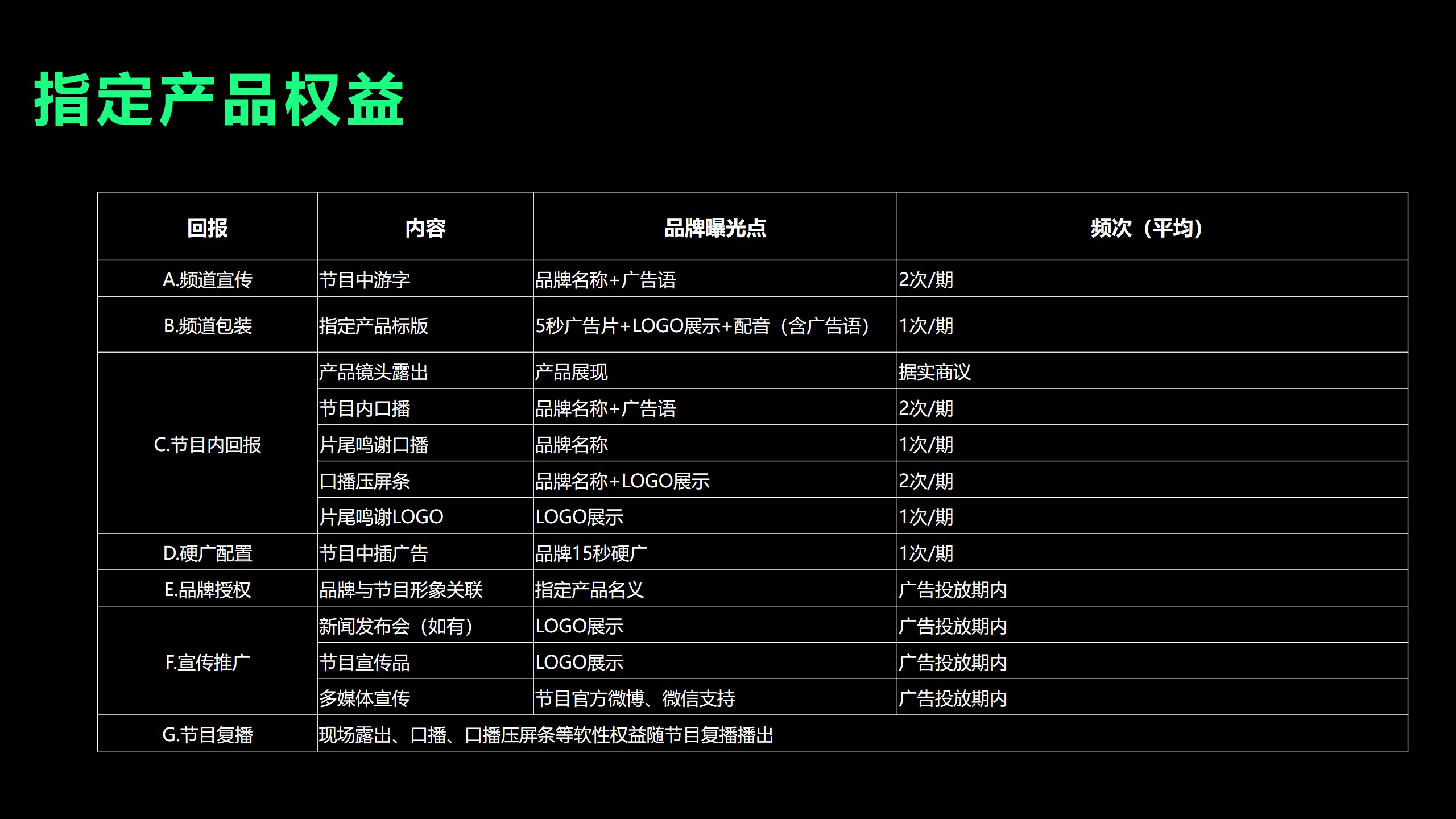Image resolution: width=1456 pixels, height=819 pixels.
Task: Click the 节目宣传品 cell
Action: [x=425, y=660]
